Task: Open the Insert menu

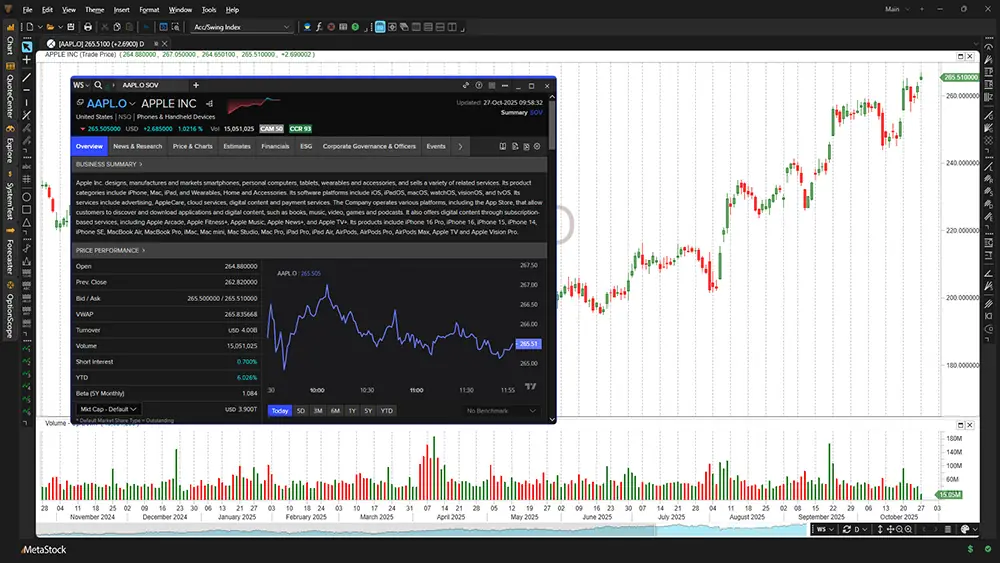Action: point(121,9)
